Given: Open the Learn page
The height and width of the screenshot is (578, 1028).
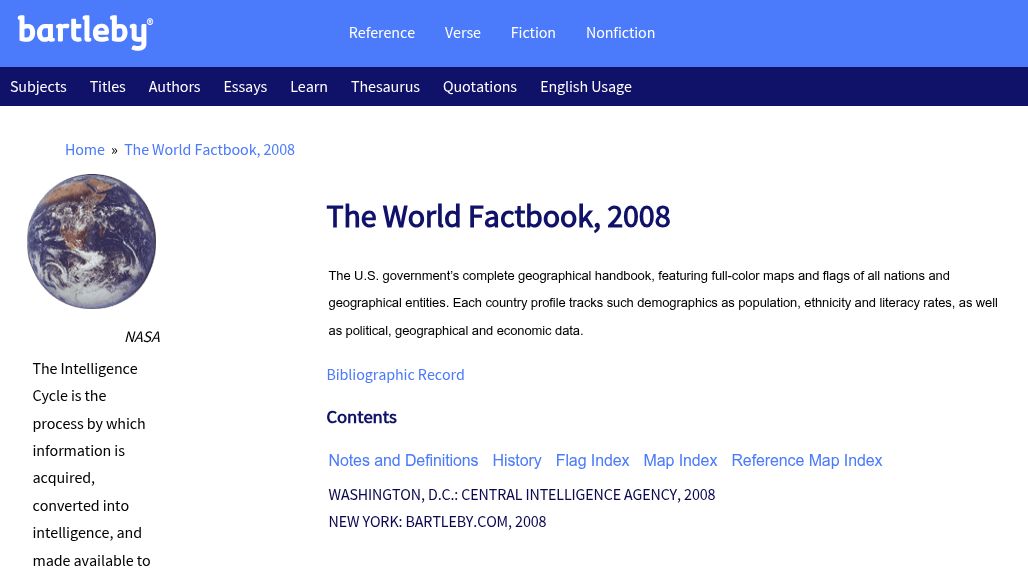Looking at the screenshot, I should [x=308, y=86].
